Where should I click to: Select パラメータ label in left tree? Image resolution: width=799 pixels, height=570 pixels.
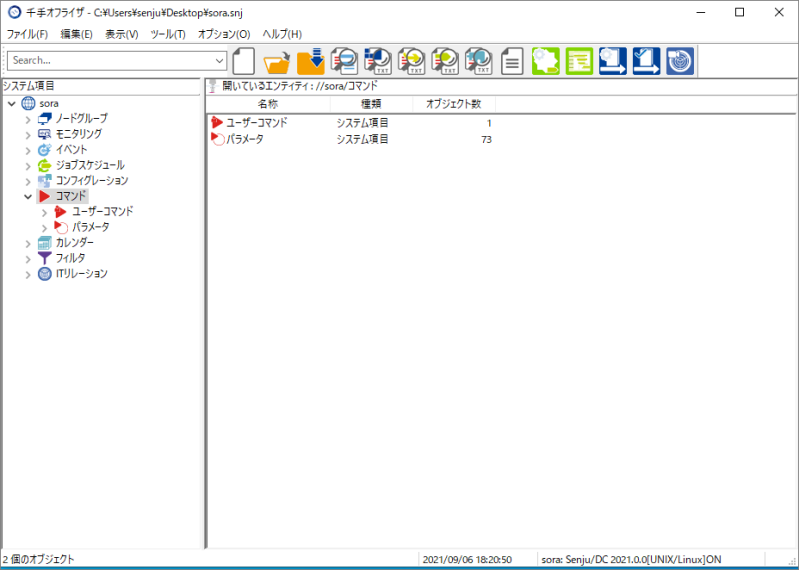coord(91,227)
